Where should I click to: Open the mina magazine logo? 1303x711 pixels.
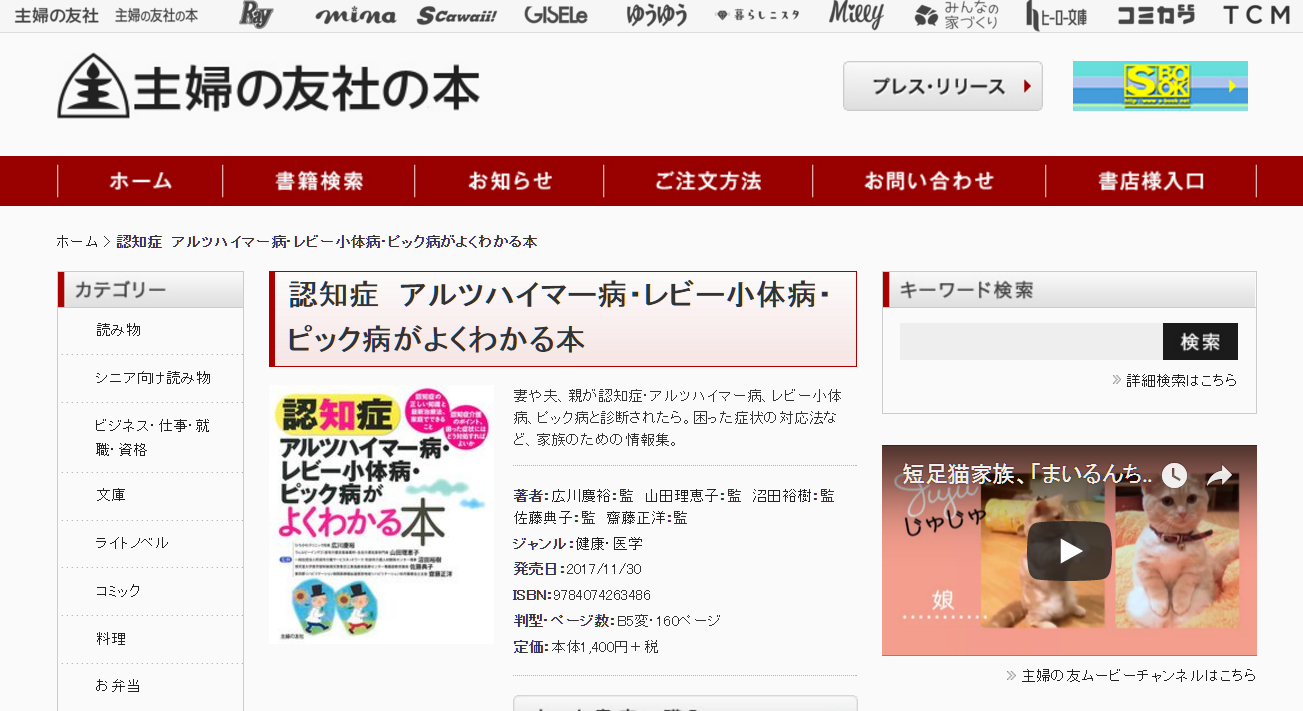tap(355, 15)
